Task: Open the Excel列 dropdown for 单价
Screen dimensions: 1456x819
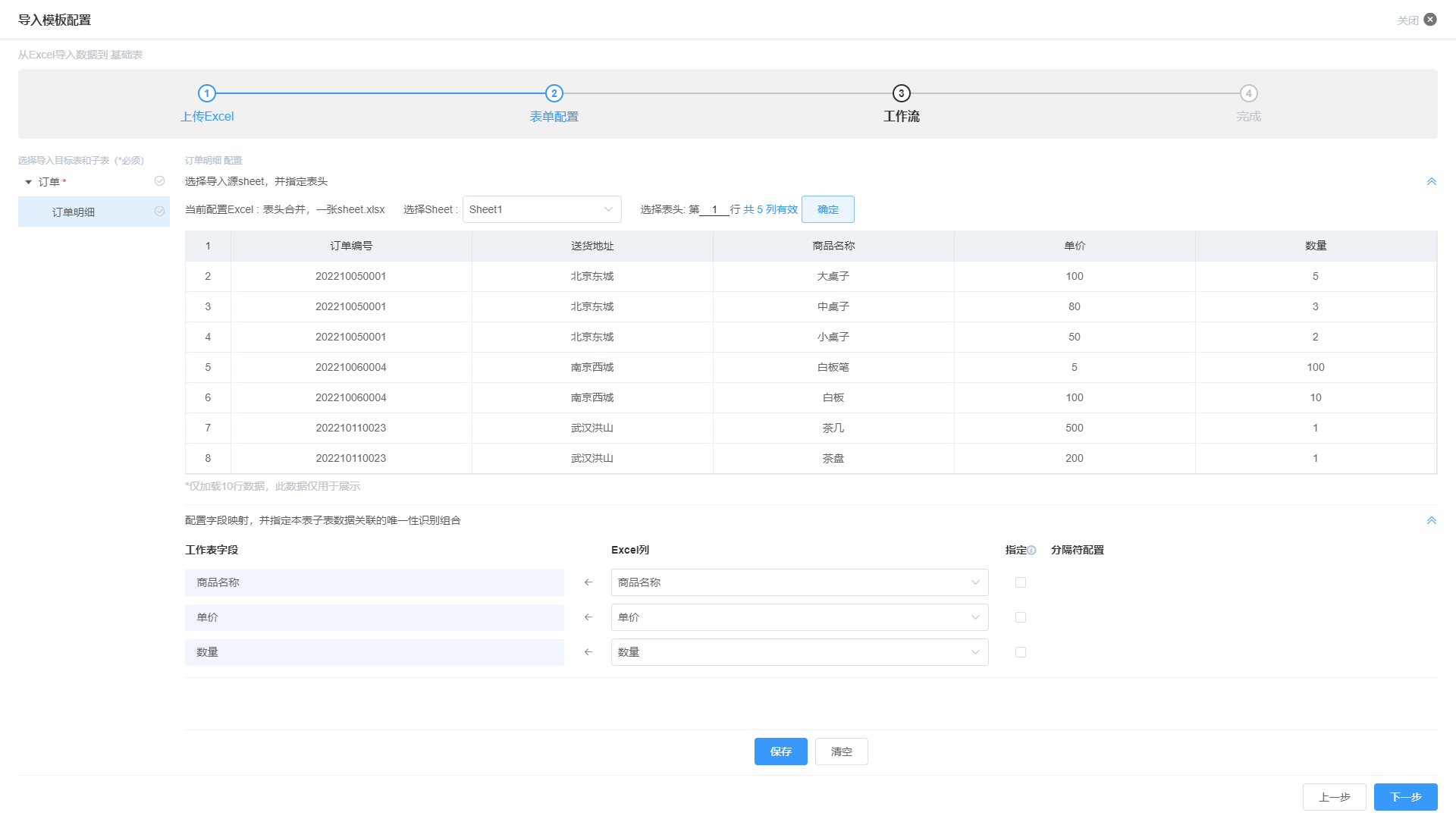Action: pyautogui.click(x=800, y=617)
